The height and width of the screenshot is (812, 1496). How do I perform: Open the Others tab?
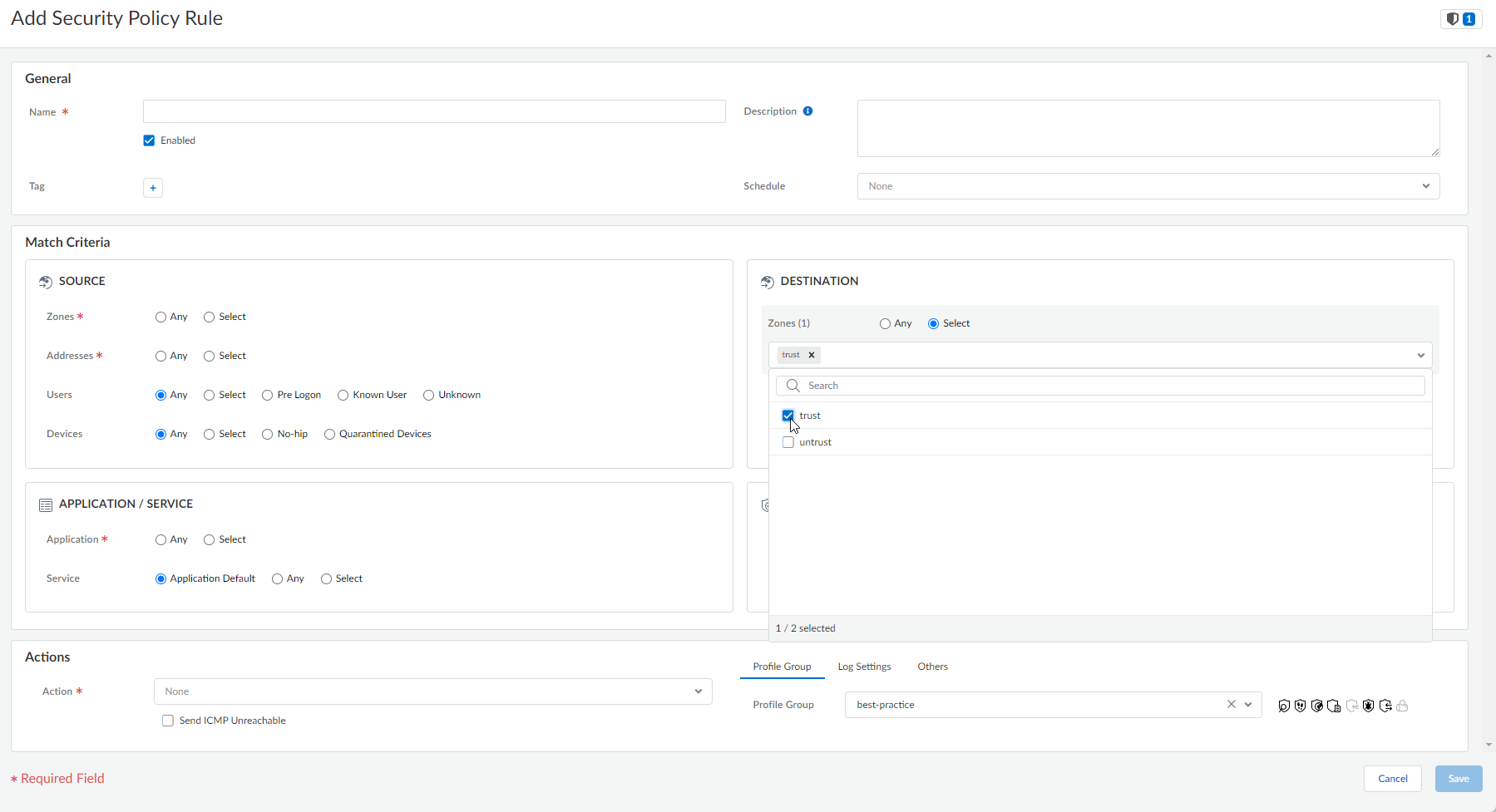932,667
